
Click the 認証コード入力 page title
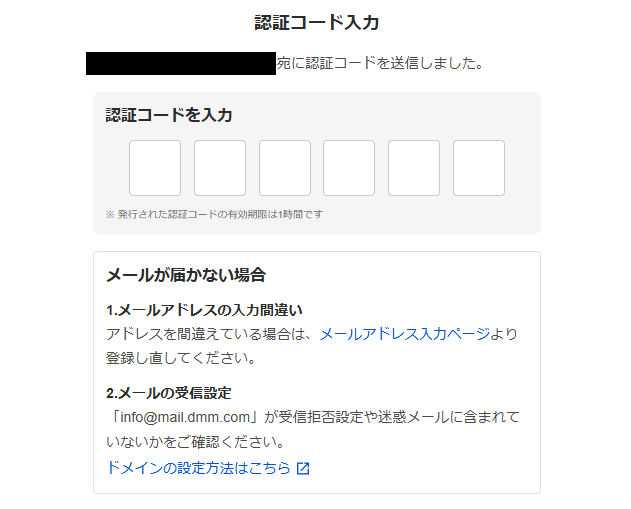(x=317, y=23)
